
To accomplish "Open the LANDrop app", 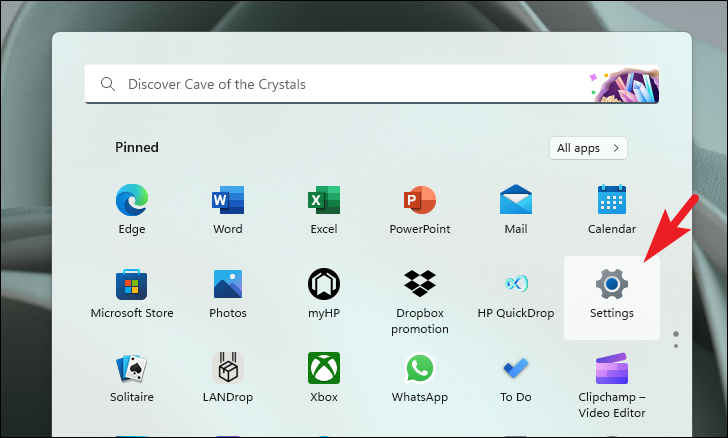I will click(228, 368).
